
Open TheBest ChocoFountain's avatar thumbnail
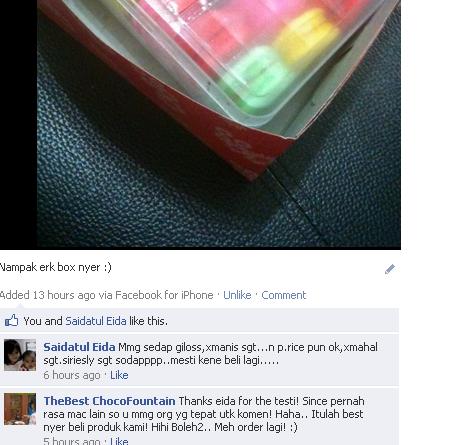[x=20, y=409]
